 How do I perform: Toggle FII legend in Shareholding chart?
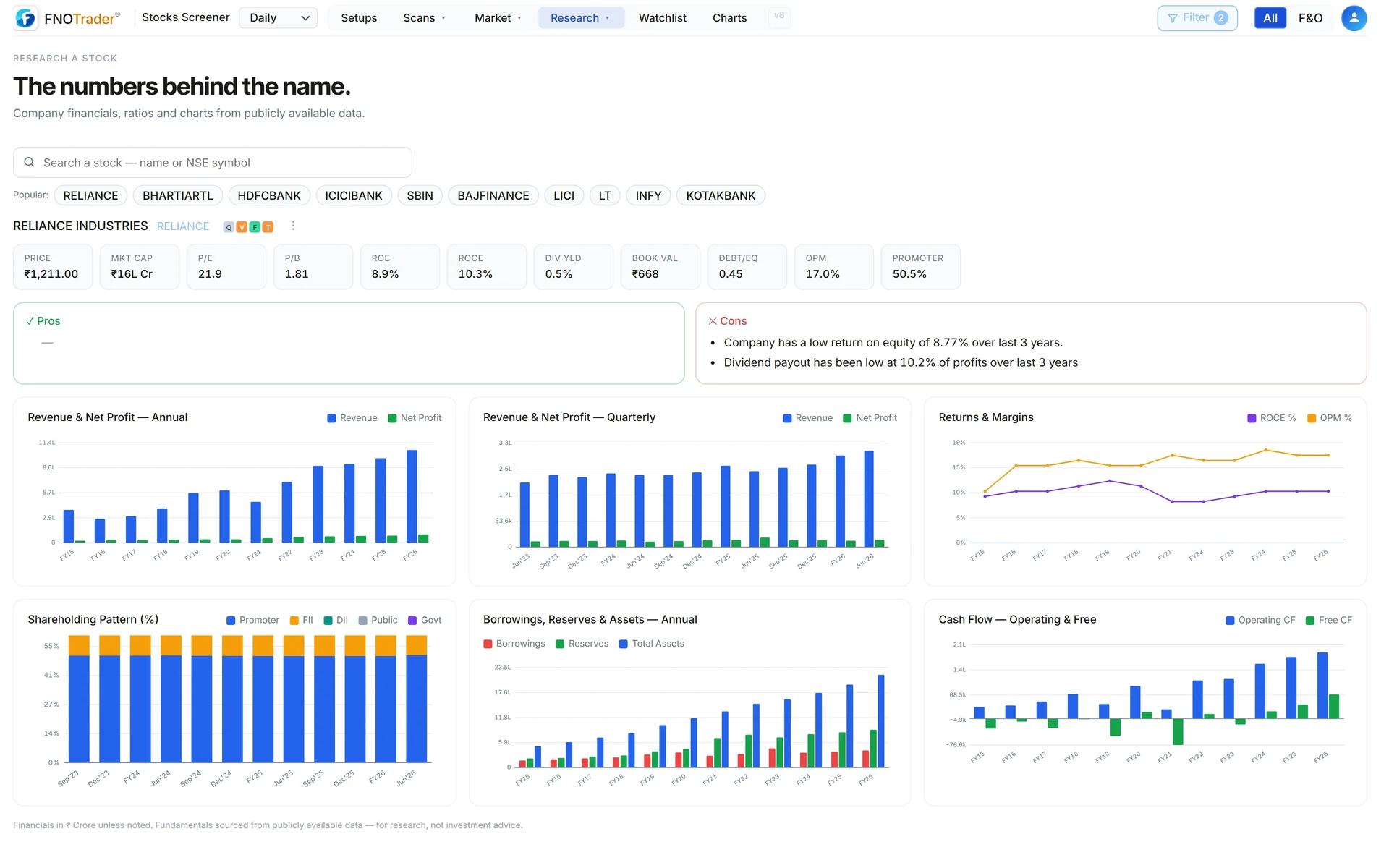pyautogui.click(x=301, y=621)
